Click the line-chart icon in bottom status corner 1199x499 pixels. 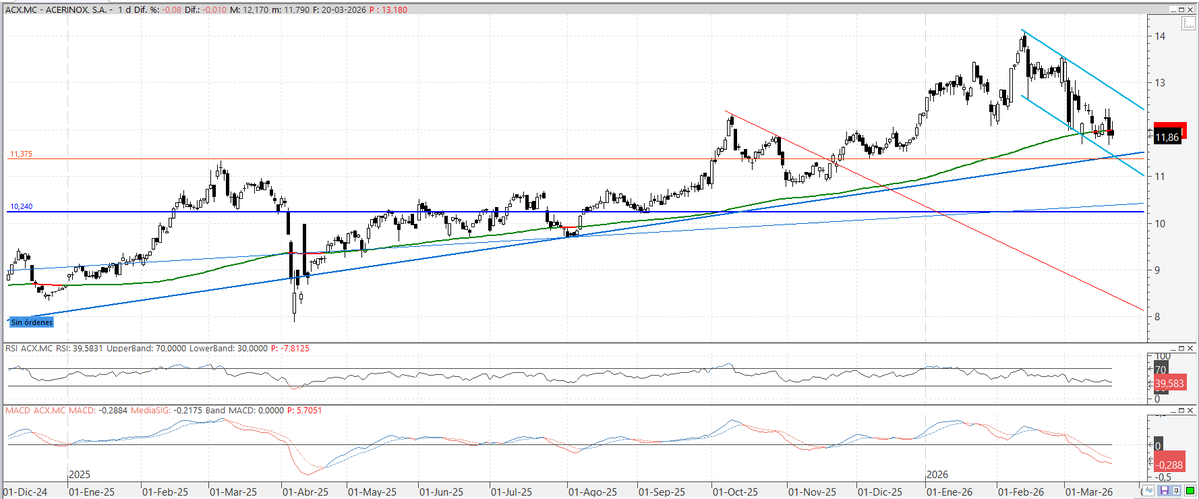(x=1149, y=491)
